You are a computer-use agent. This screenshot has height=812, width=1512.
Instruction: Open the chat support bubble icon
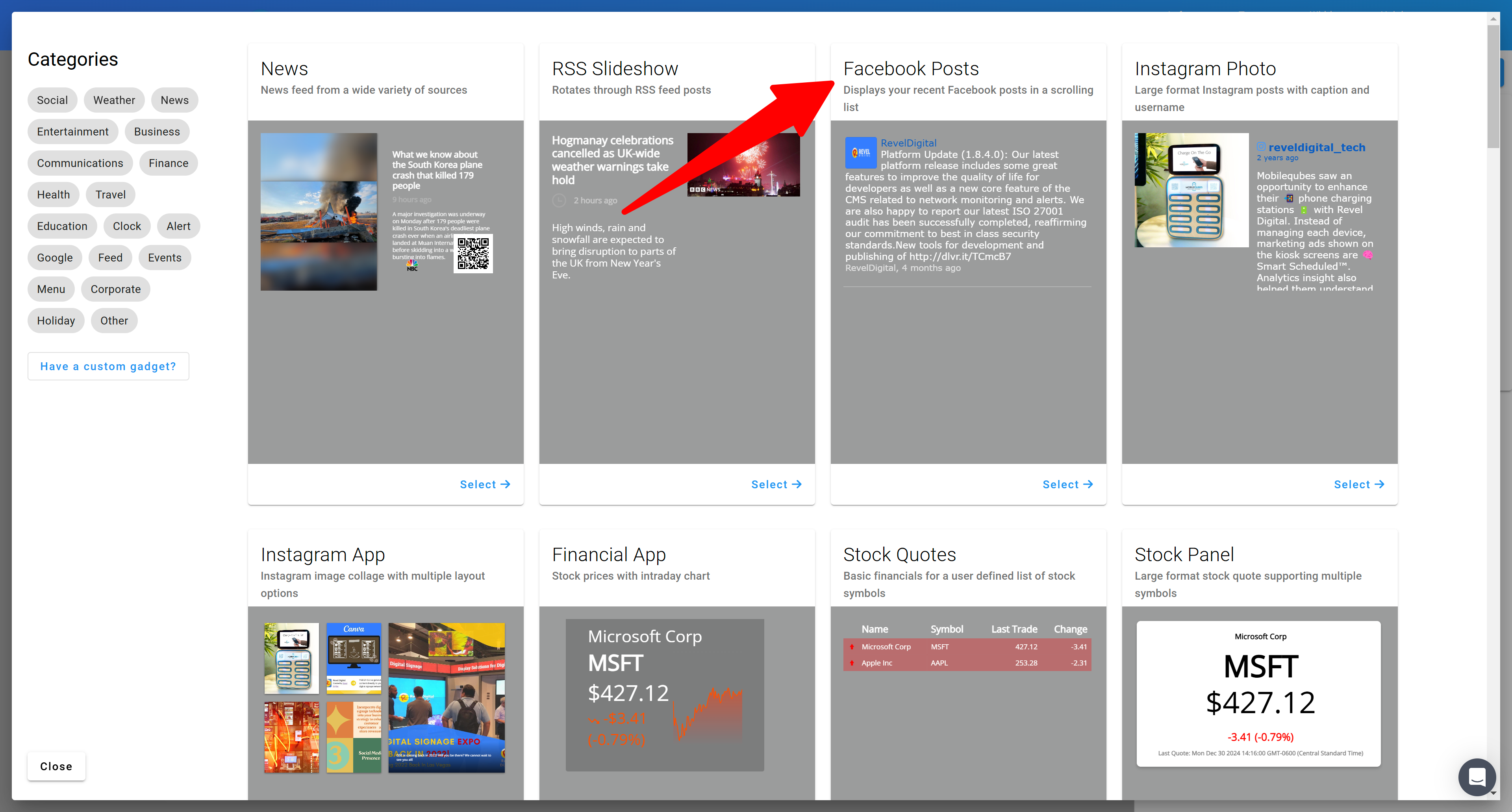[x=1477, y=777]
